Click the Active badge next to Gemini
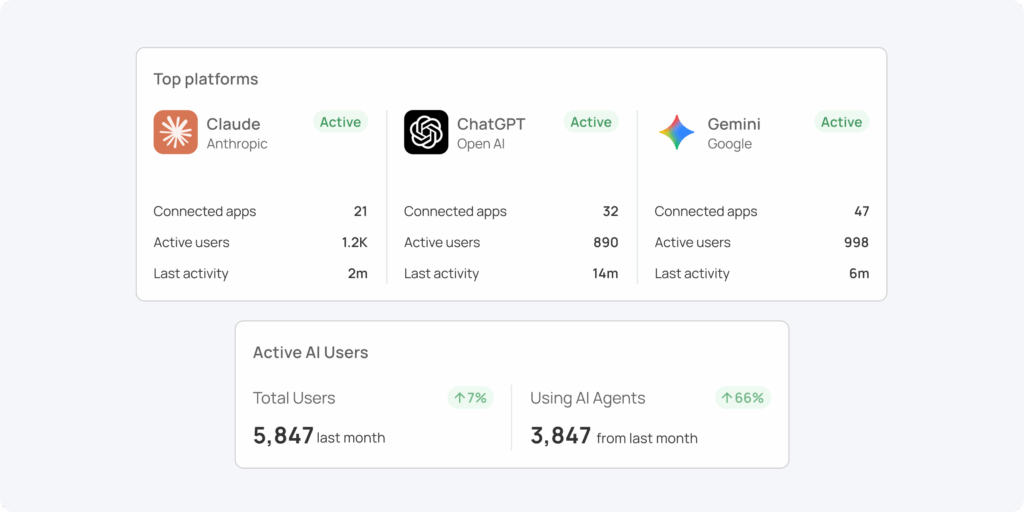The width and height of the screenshot is (1024, 512). pyautogui.click(x=841, y=122)
